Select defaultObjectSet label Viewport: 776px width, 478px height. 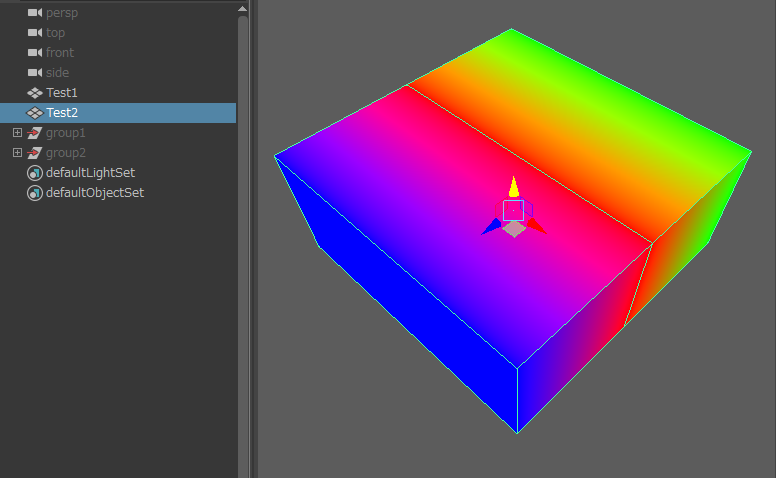[x=95, y=193]
